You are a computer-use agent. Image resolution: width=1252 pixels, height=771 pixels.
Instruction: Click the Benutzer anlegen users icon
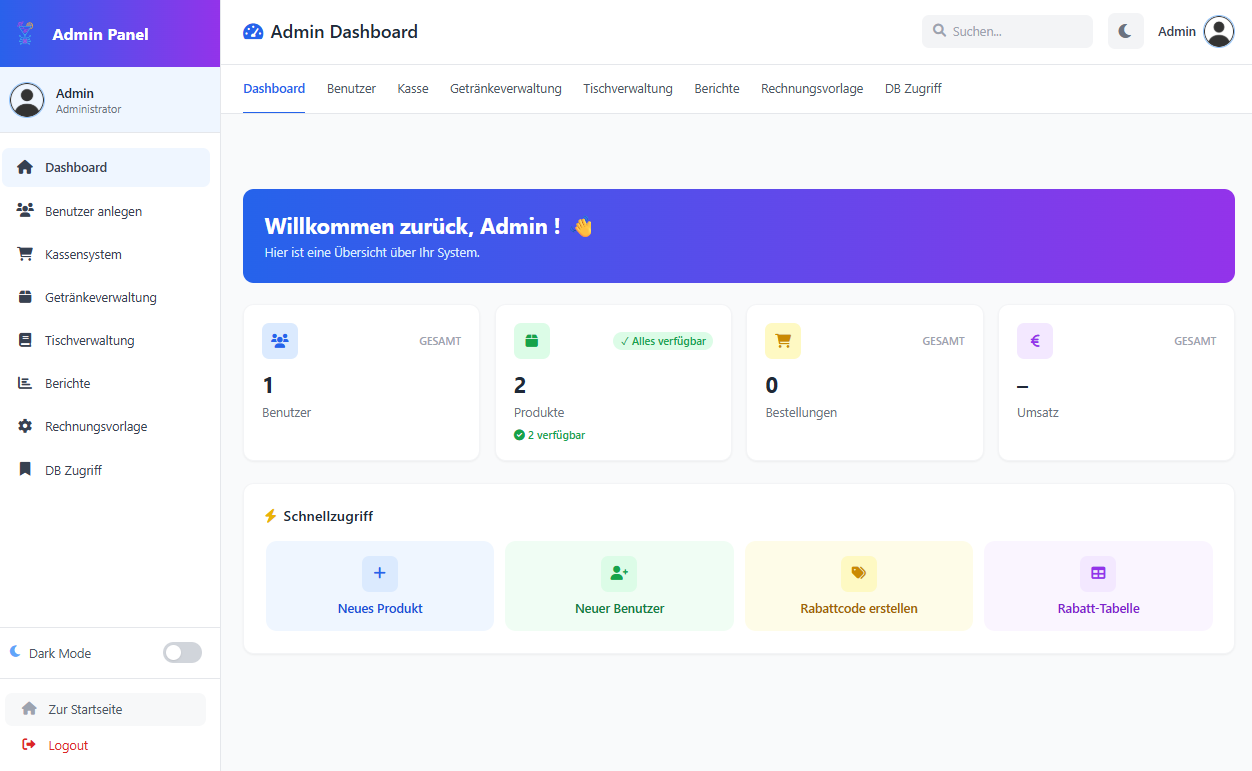[x=25, y=211]
